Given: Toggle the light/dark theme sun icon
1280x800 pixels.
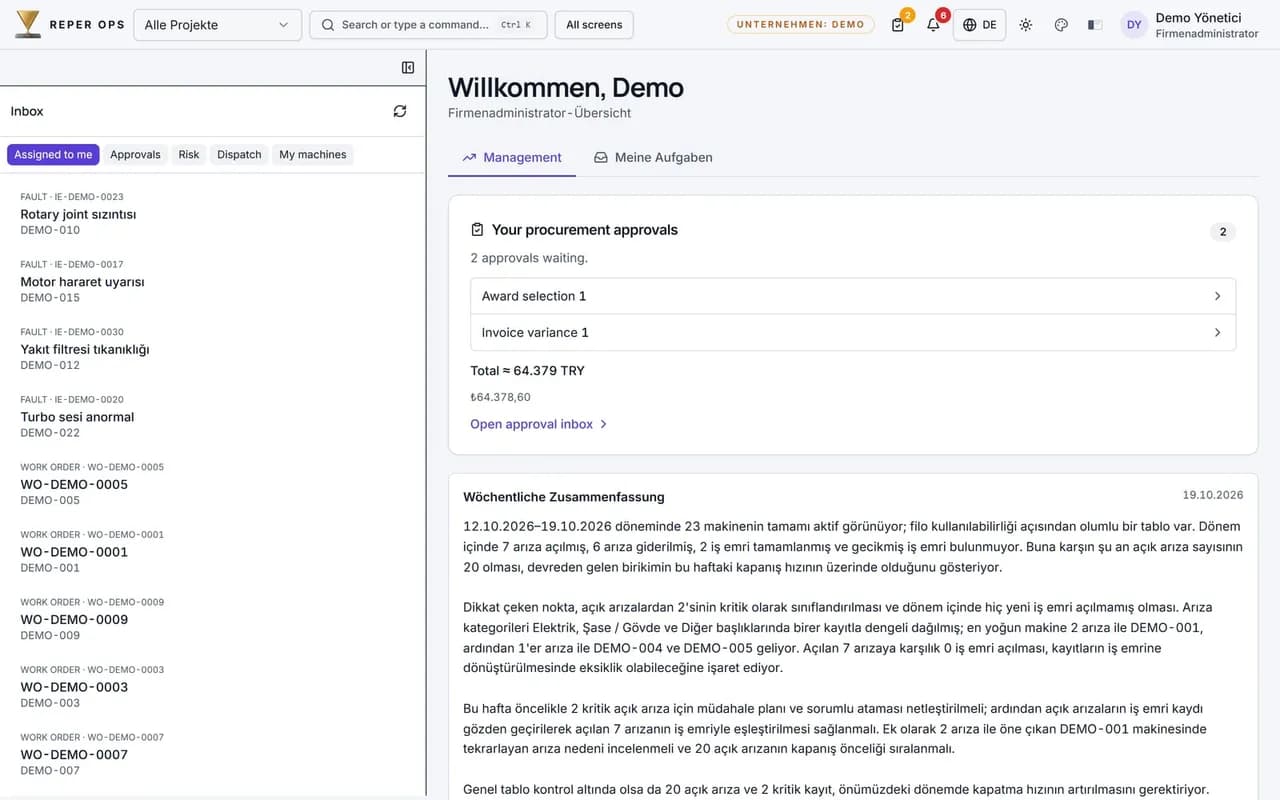Looking at the screenshot, I should [1026, 25].
